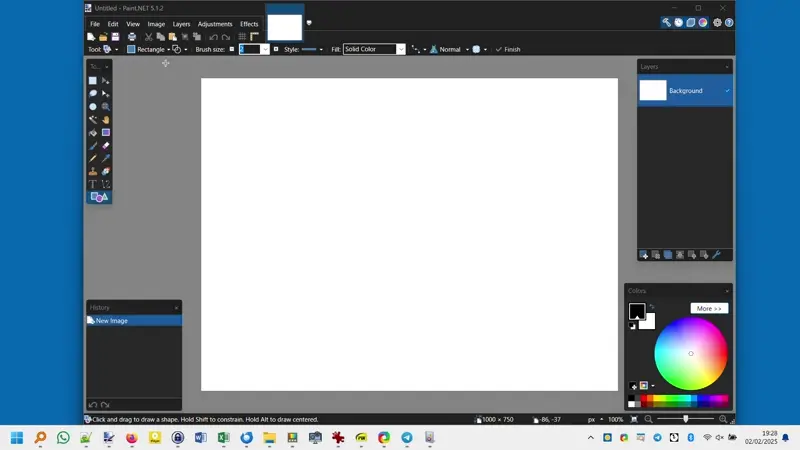Toggle the Colors window button
The image size is (800, 450).
click(x=703, y=22)
